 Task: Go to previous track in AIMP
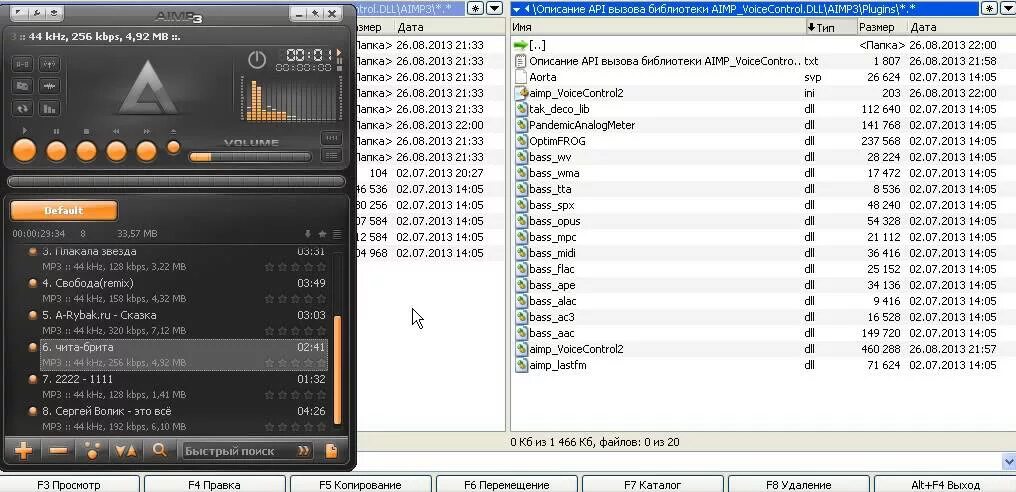coord(117,151)
